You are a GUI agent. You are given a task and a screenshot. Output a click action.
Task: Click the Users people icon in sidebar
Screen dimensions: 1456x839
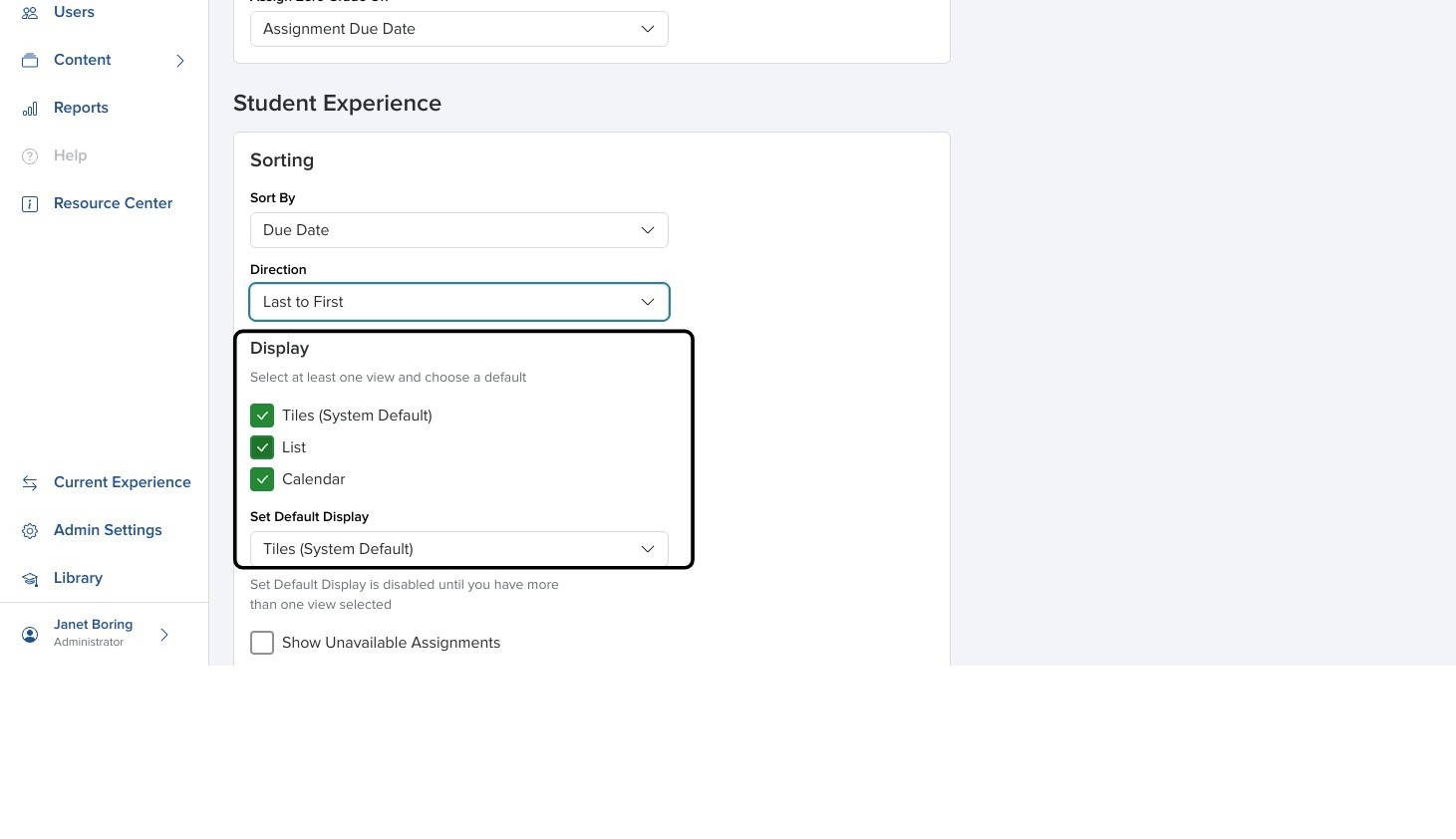click(30, 13)
